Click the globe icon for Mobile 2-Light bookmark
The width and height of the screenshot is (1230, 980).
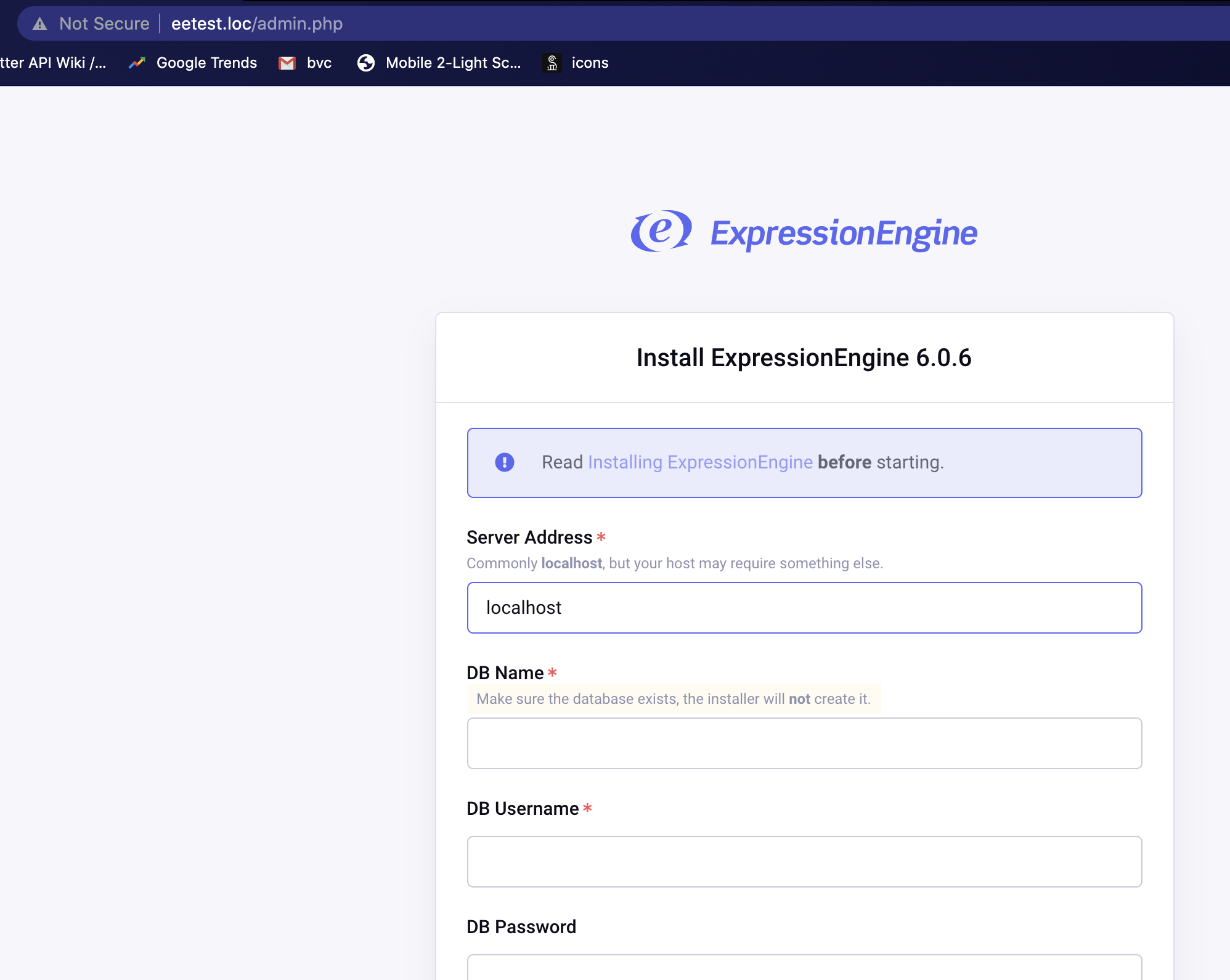tap(366, 63)
